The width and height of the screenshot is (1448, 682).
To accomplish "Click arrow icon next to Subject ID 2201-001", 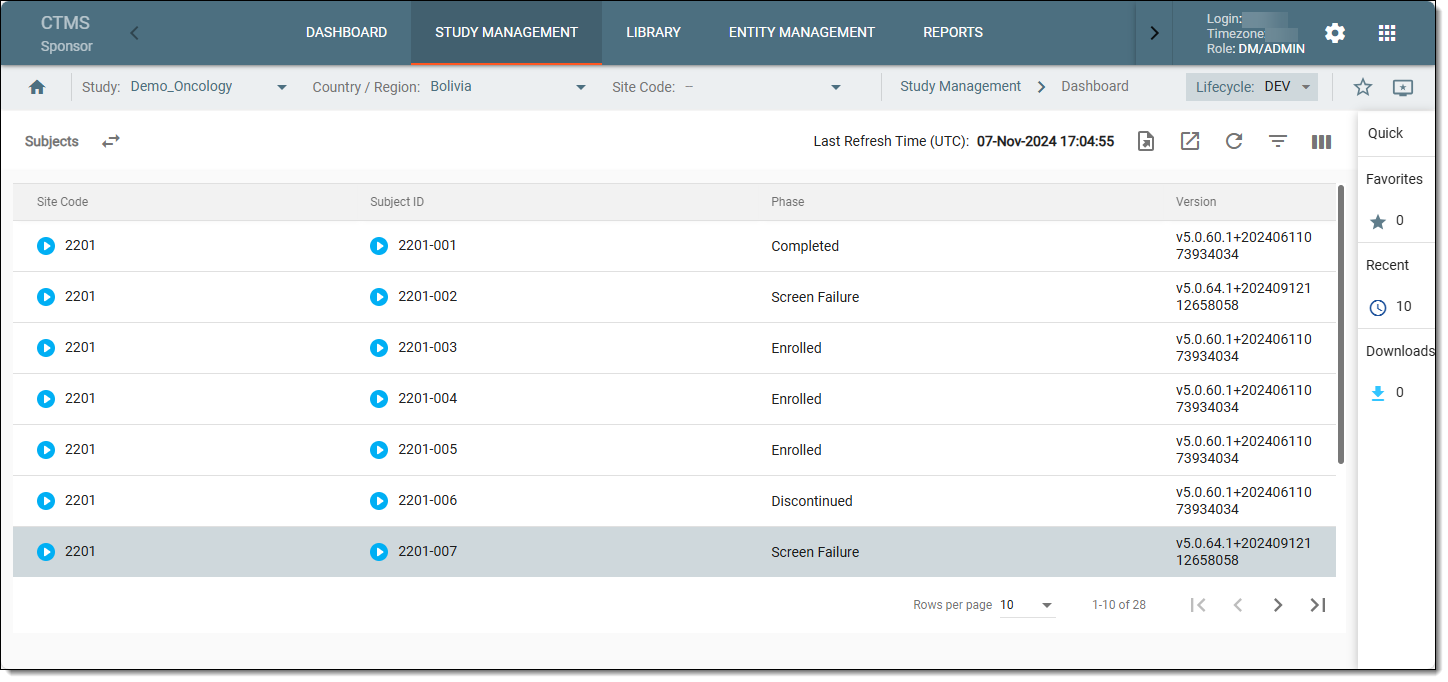I will click(379, 246).
